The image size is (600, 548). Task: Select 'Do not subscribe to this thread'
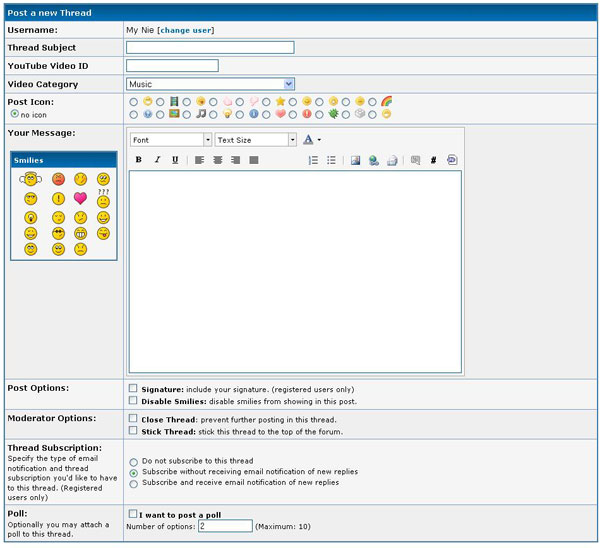pyautogui.click(x=133, y=461)
